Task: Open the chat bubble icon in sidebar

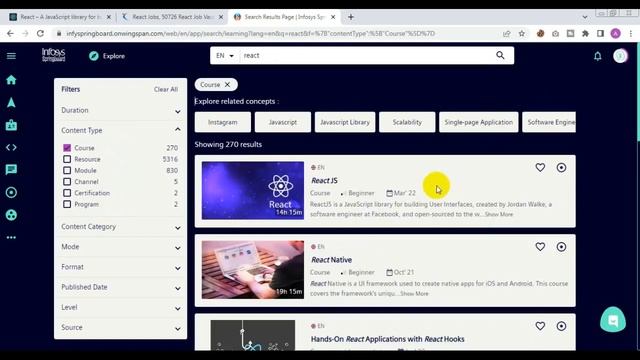Action: (x=11, y=169)
